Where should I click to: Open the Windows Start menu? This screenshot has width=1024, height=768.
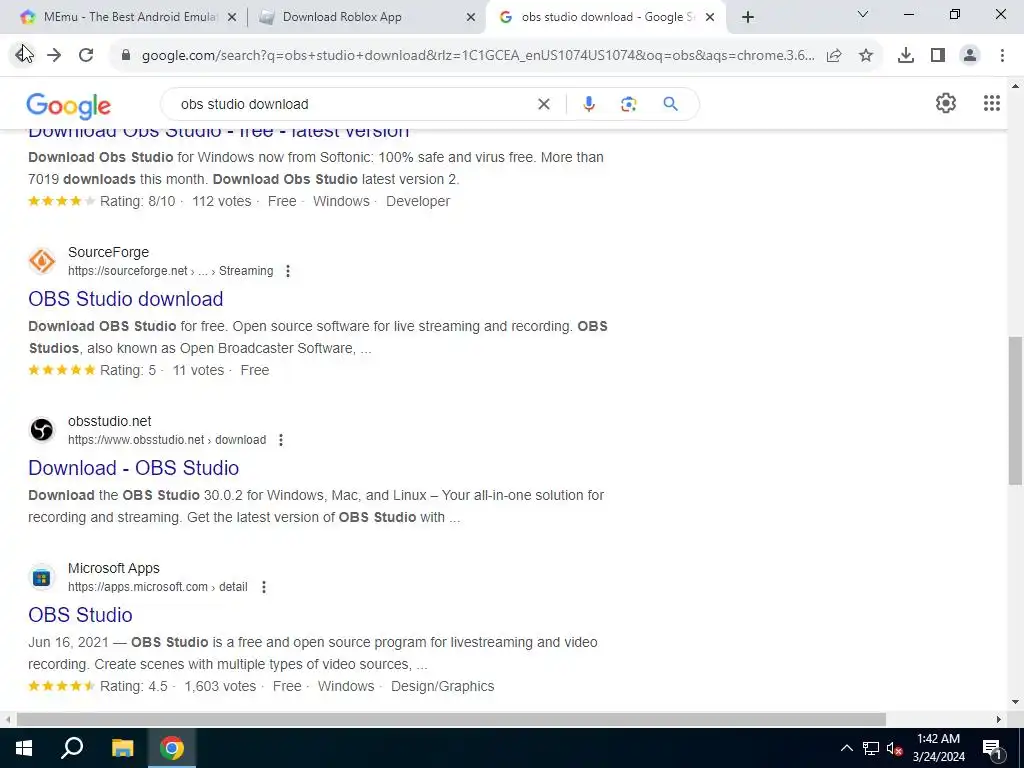24,748
